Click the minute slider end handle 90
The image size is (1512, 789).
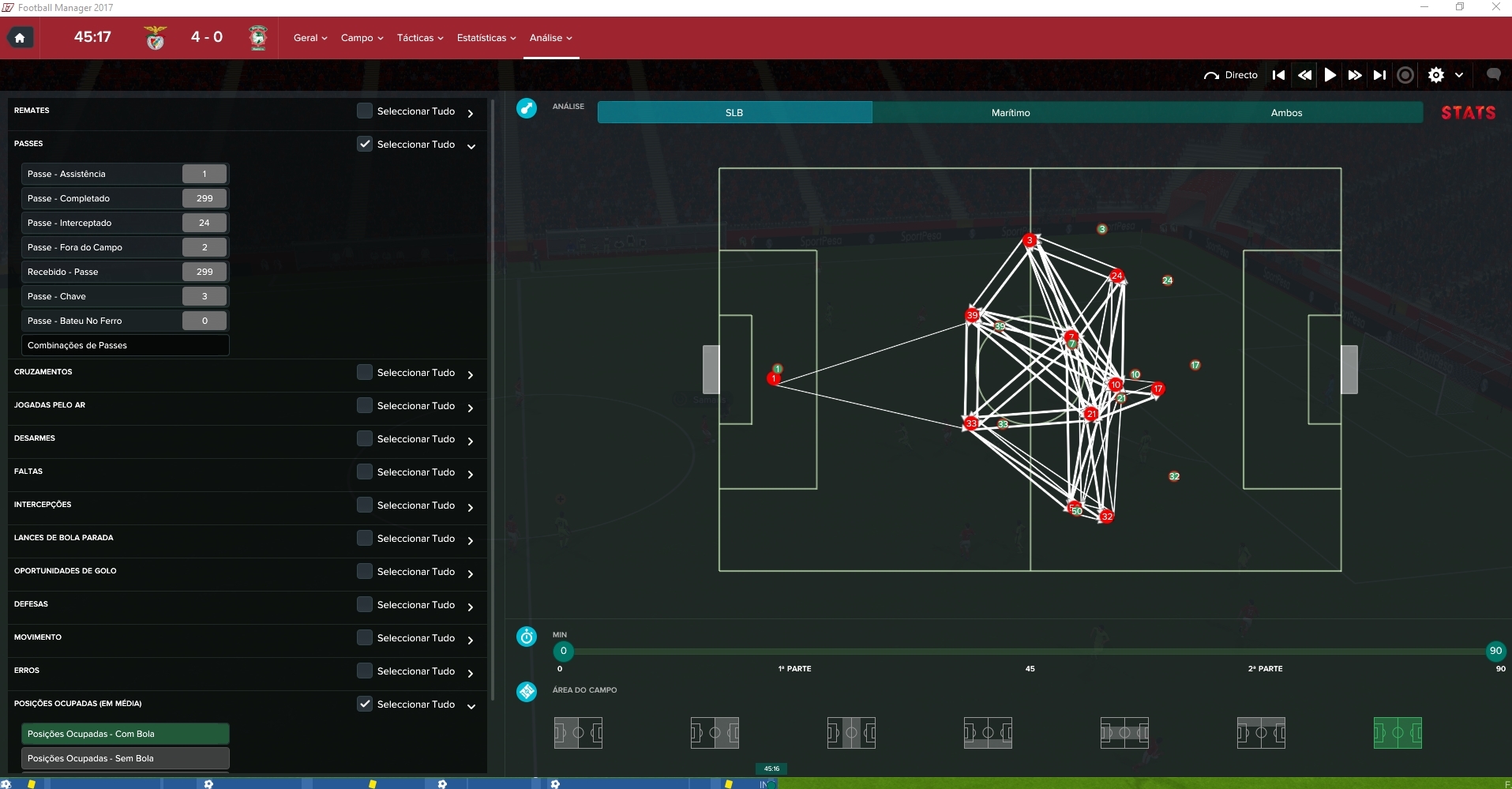click(x=1495, y=651)
